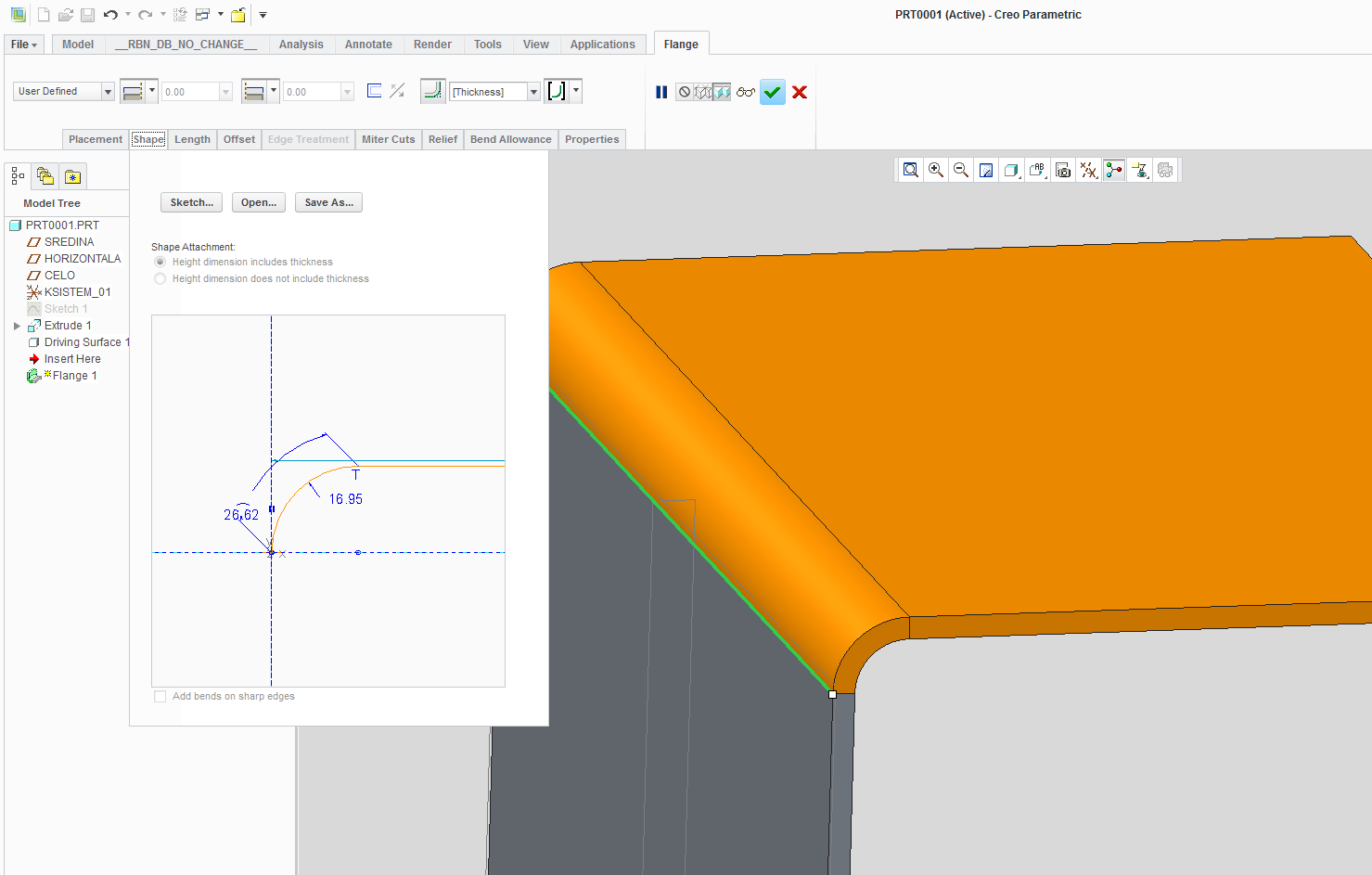Click the Save icon in quick access bar
The width and height of the screenshot is (1372, 875).
(x=87, y=15)
